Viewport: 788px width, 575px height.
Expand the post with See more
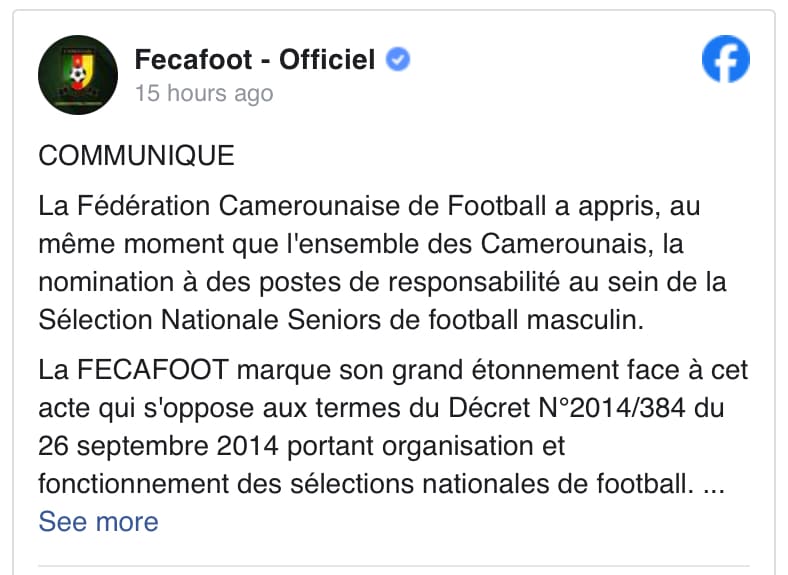tap(98, 522)
